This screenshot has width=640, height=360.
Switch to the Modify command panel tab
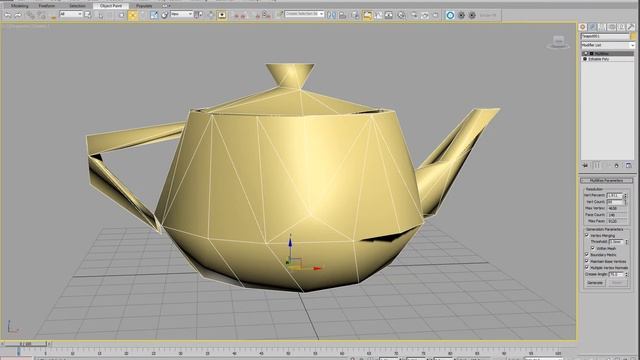592,27
